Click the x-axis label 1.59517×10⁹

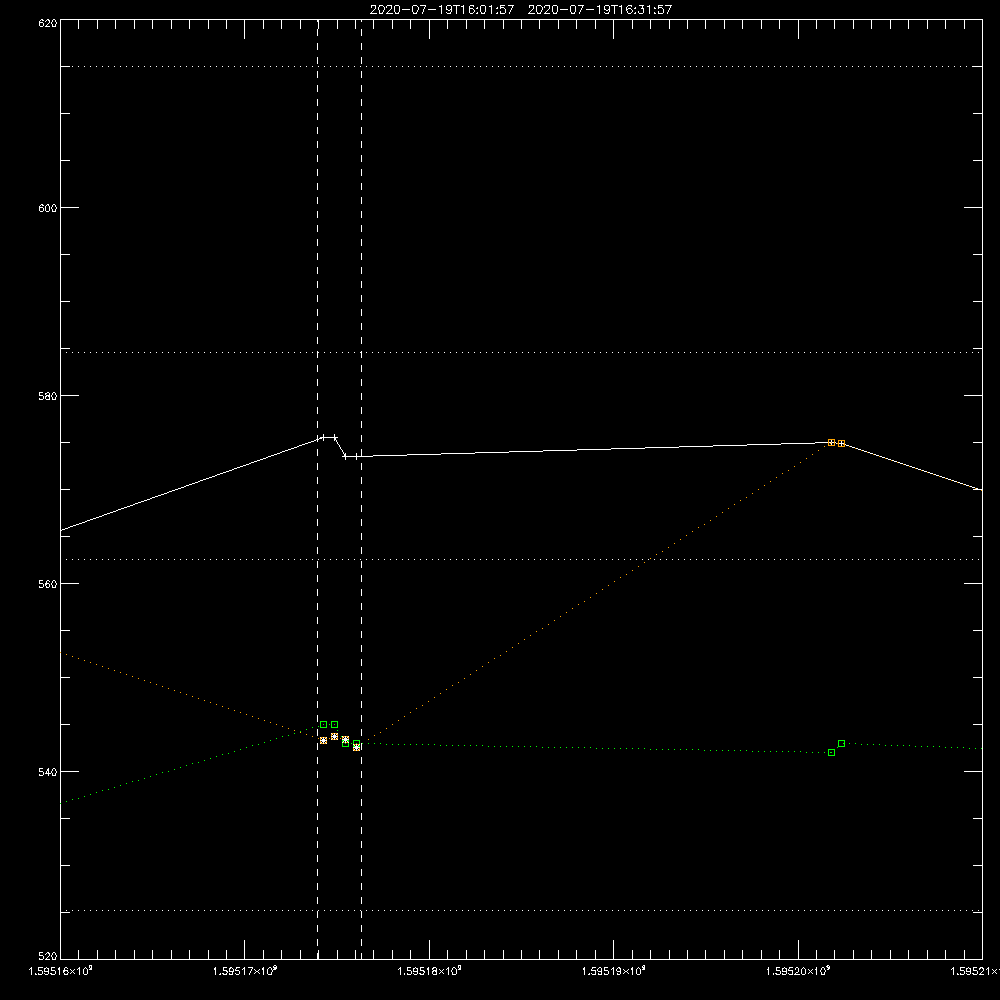pos(245,971)
